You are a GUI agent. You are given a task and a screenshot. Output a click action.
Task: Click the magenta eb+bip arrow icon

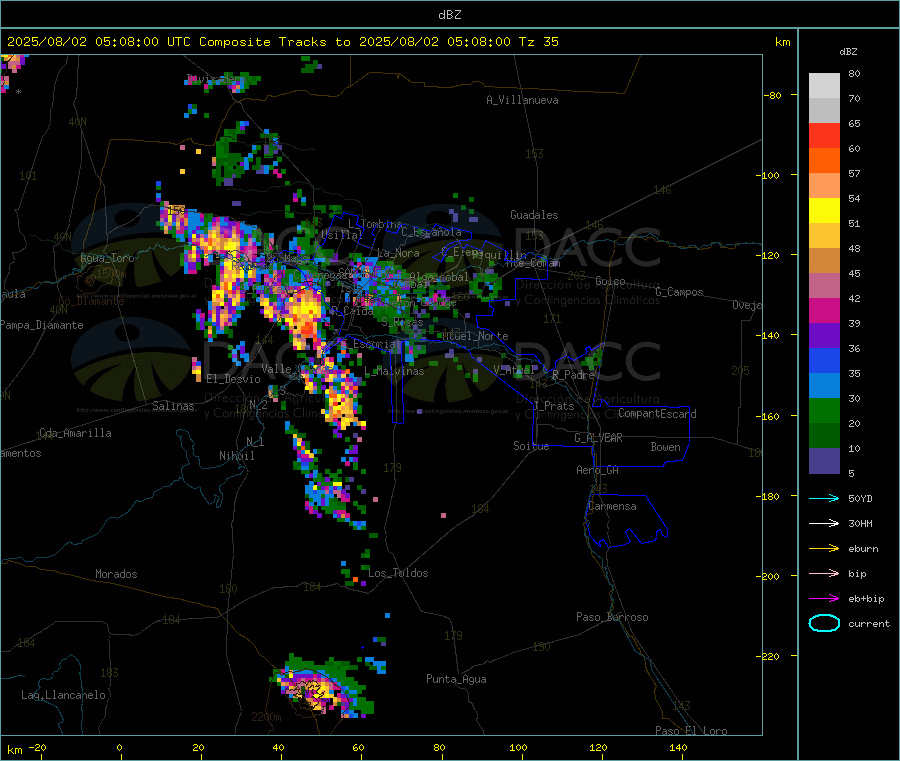pyautogui.click(x=824, y=599)
